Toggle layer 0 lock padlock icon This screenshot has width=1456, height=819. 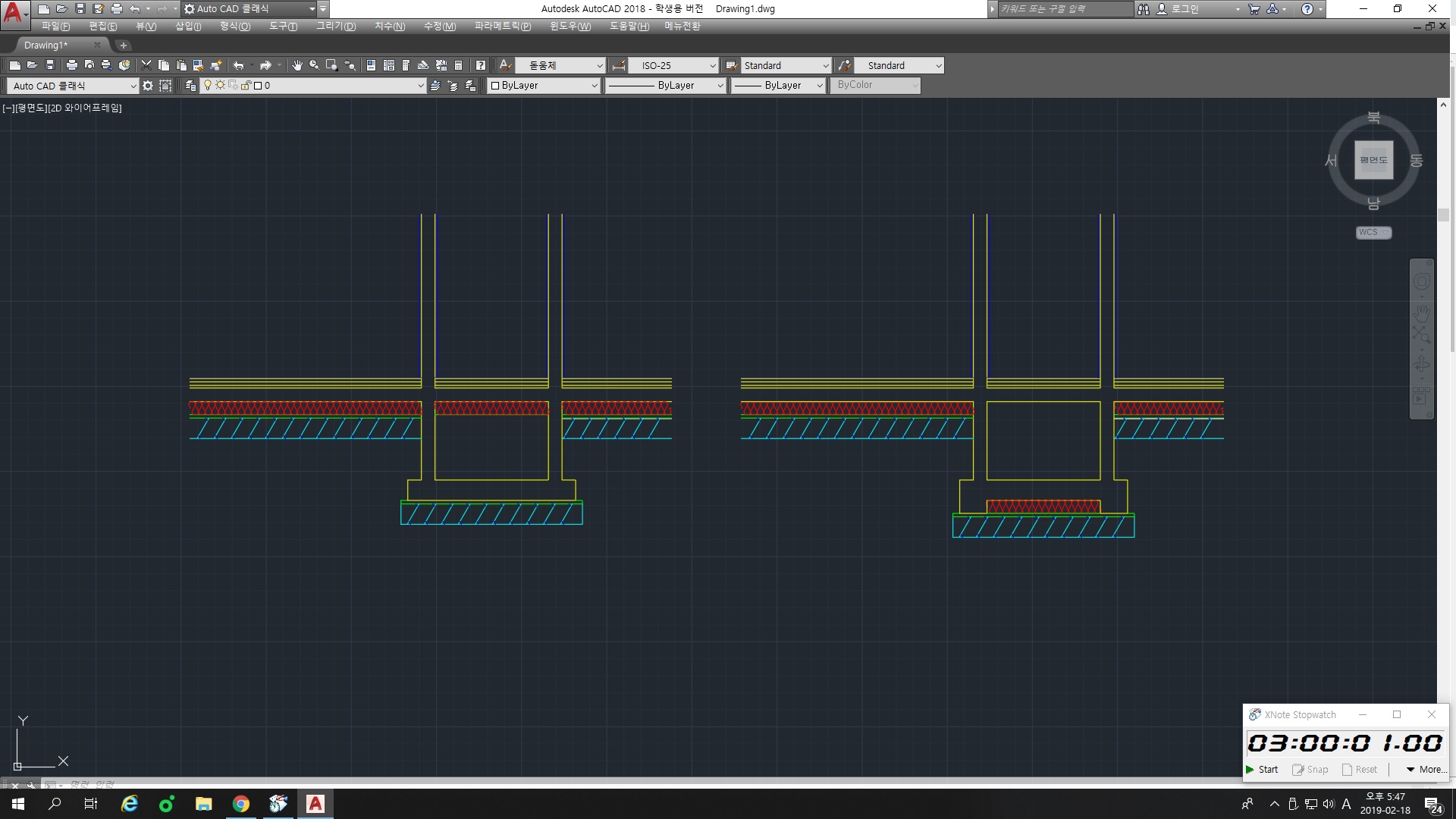[x=246, y=86]
